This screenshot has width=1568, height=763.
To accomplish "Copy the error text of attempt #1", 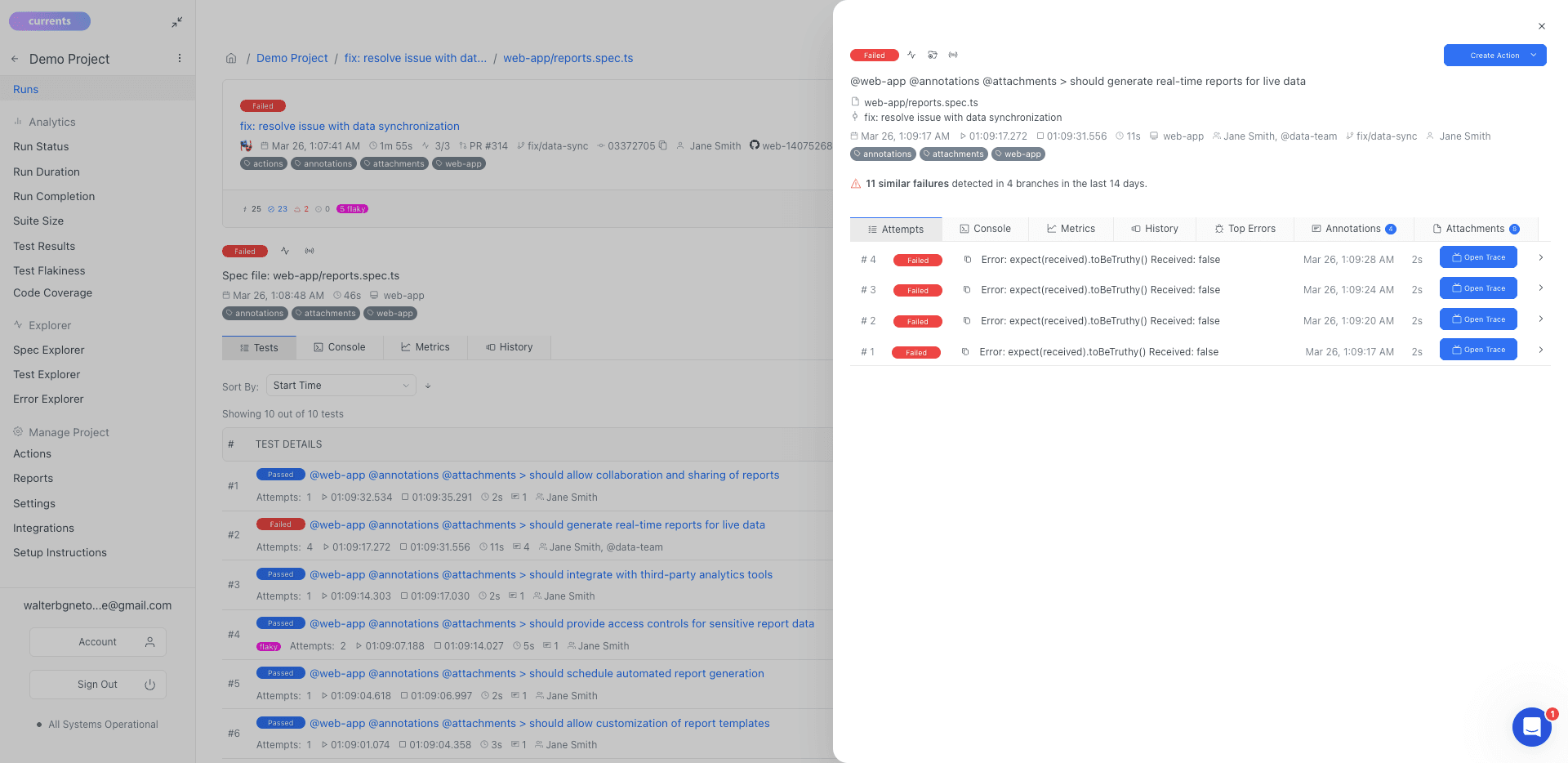I will [965, 352].
